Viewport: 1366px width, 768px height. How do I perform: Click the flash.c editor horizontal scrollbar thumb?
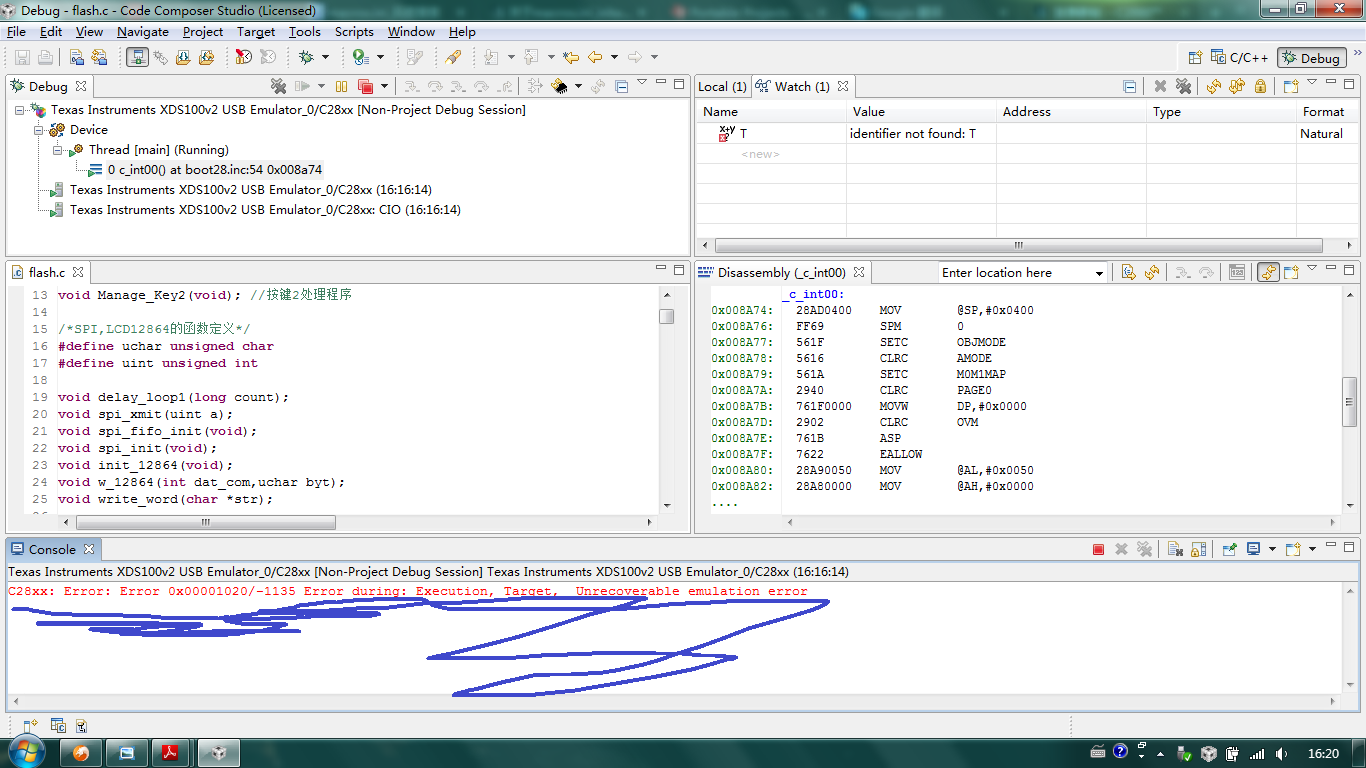coord(206,522)
